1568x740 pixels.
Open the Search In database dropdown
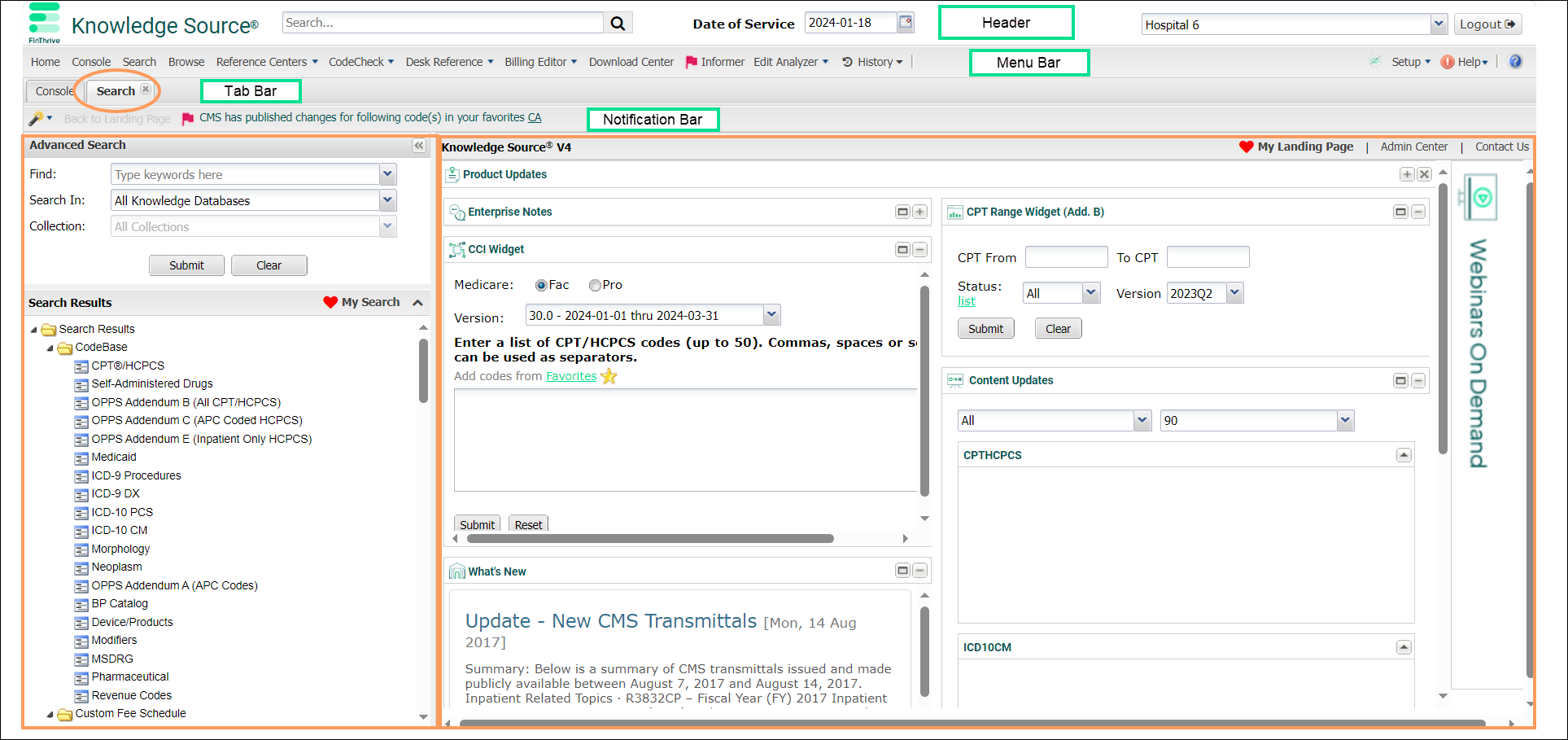point(388,200)
